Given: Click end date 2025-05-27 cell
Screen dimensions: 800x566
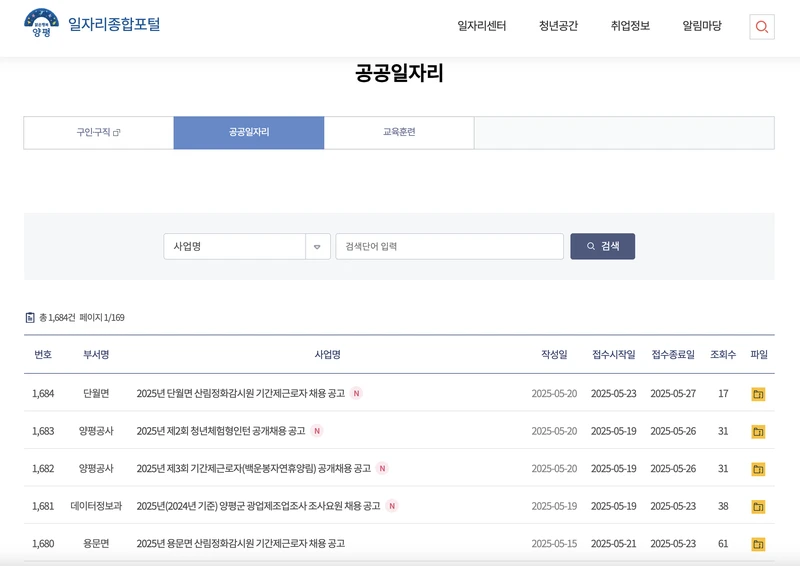Looking at the screenshot, I should (673, 393).
